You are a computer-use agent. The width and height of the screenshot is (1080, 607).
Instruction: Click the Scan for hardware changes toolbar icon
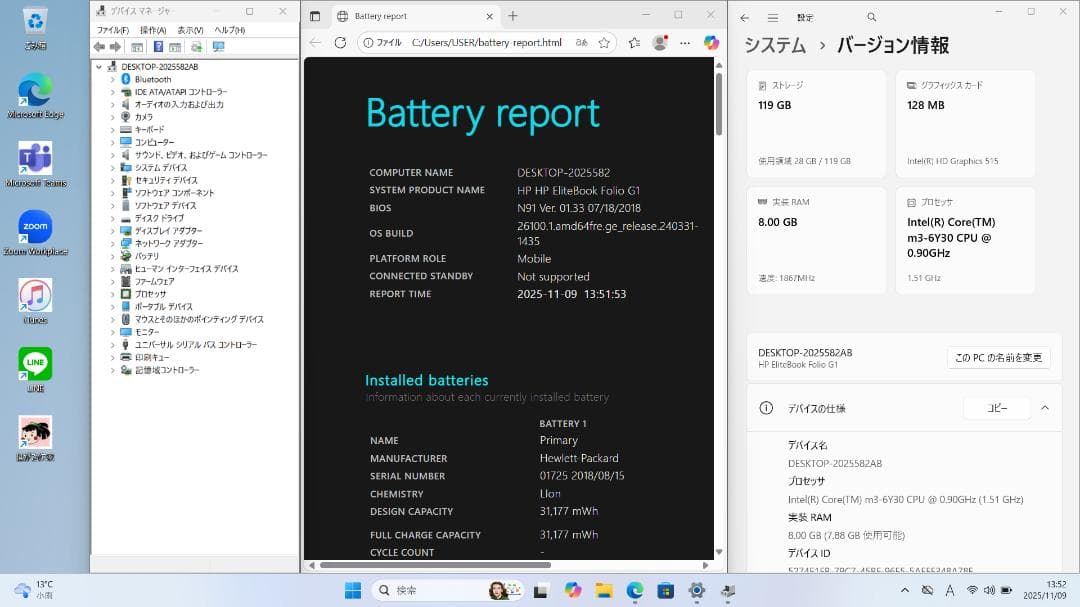(x=196, y=45)
